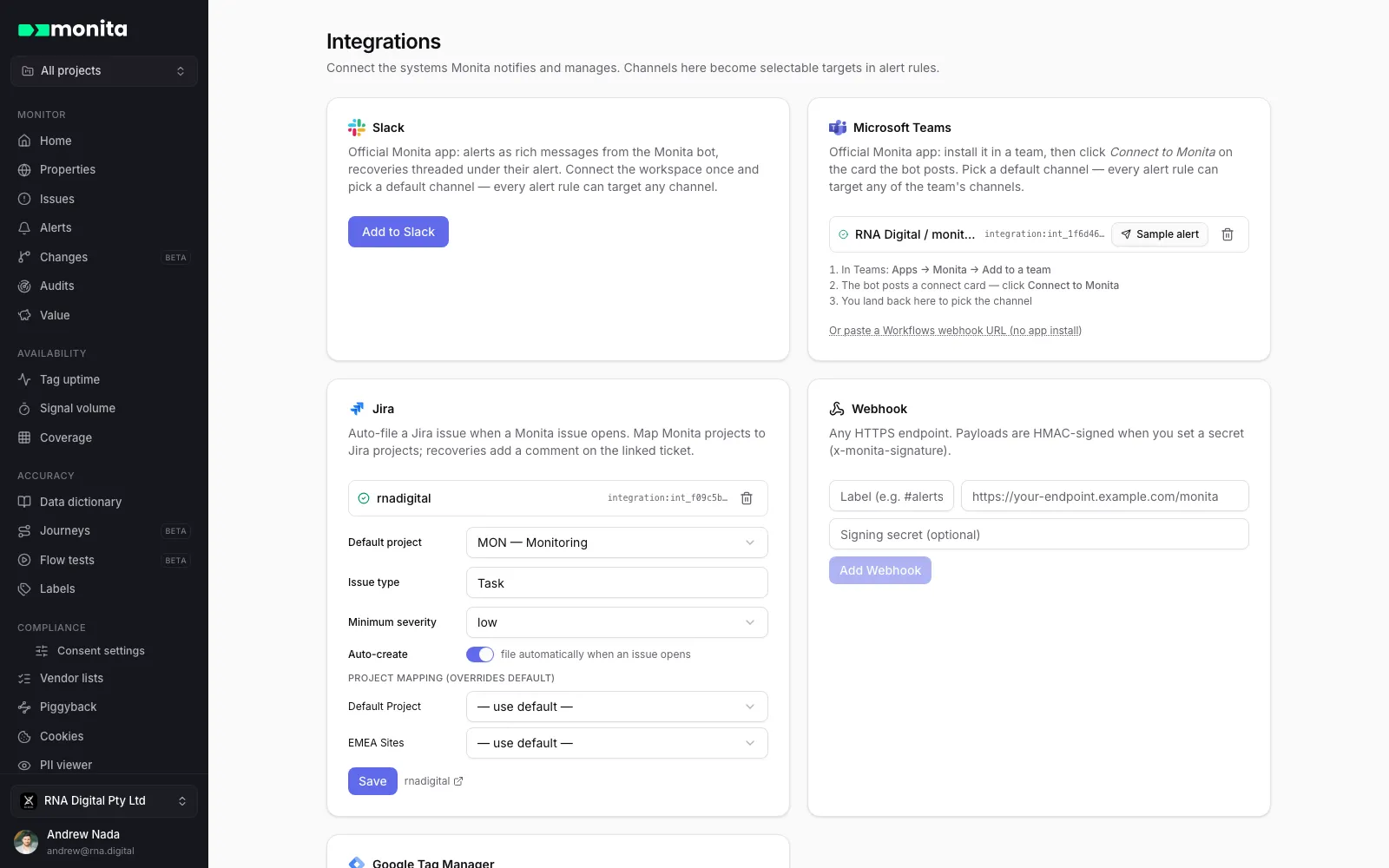
Task: Click the Cookies sidebar icon
Action: [x=24, y=737]
